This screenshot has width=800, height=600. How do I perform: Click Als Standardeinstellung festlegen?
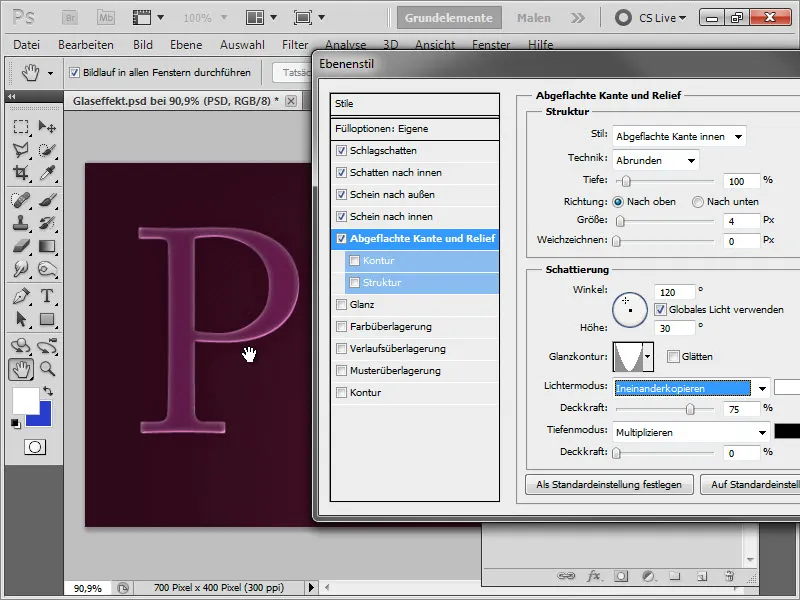tap(609, 485)
